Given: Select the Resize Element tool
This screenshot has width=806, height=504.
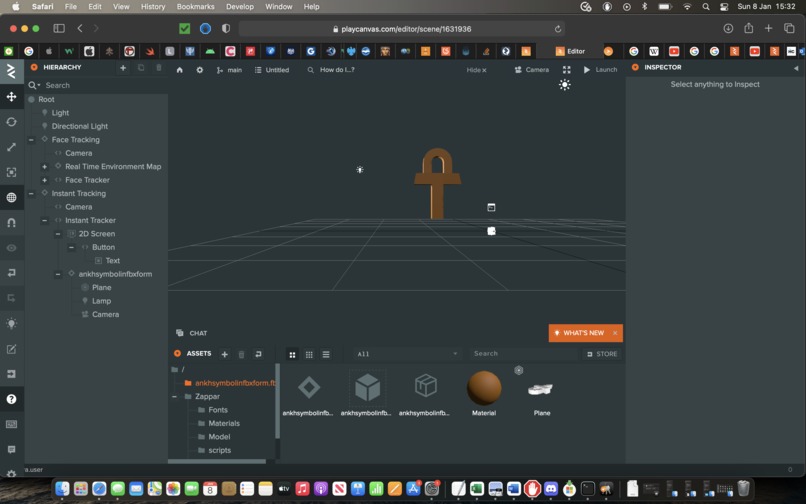Looking at the screenshot, I should click(11, 172).
